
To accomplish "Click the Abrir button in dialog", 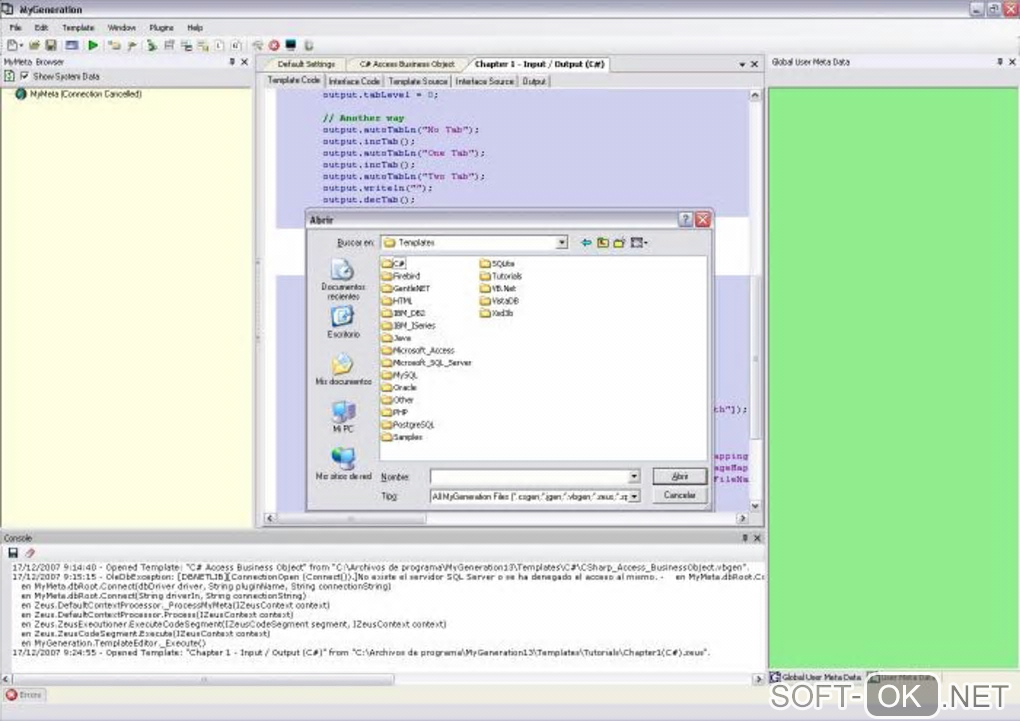I will click(x=680, y=476).
